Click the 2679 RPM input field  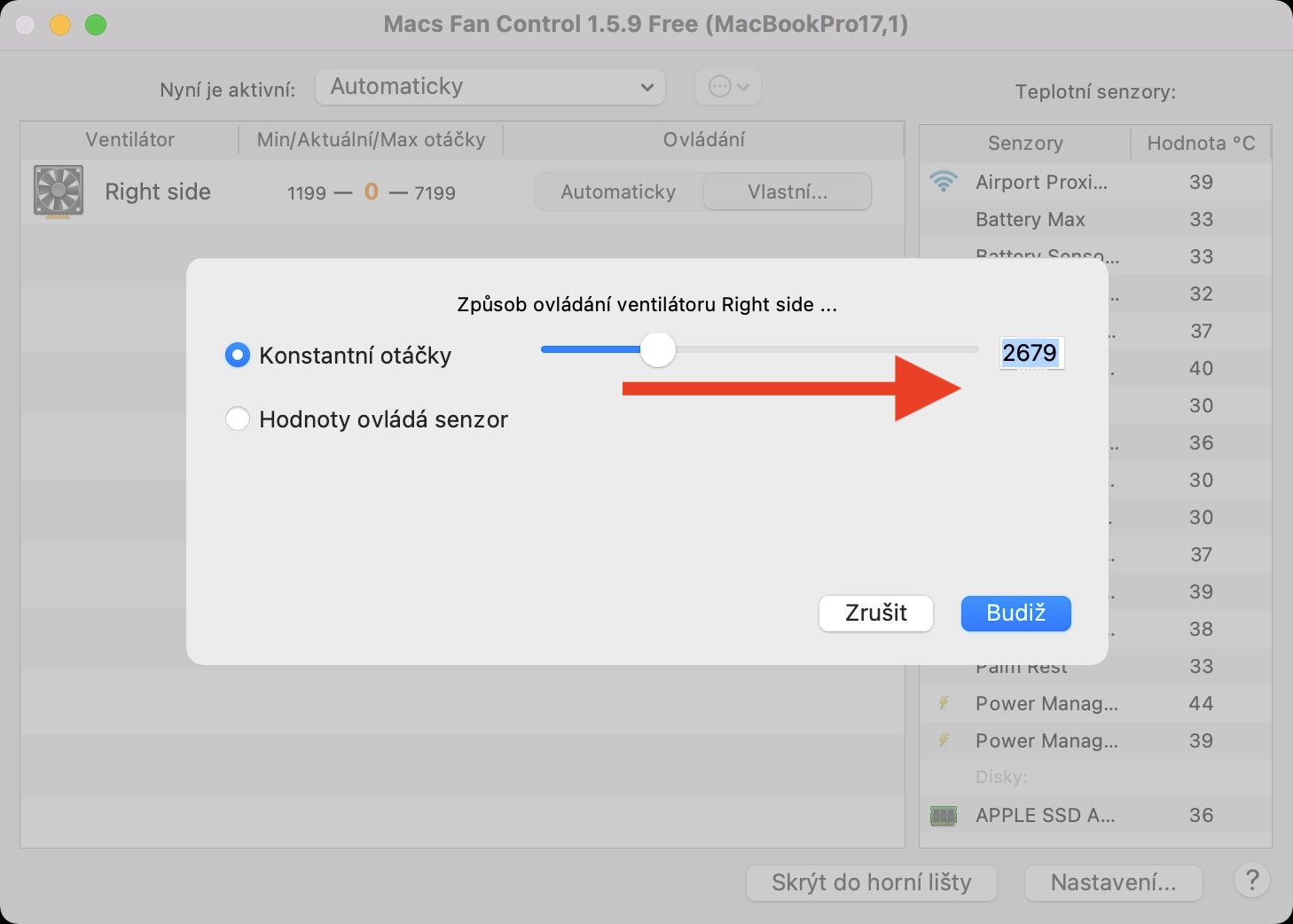[x=1030, y=353]
